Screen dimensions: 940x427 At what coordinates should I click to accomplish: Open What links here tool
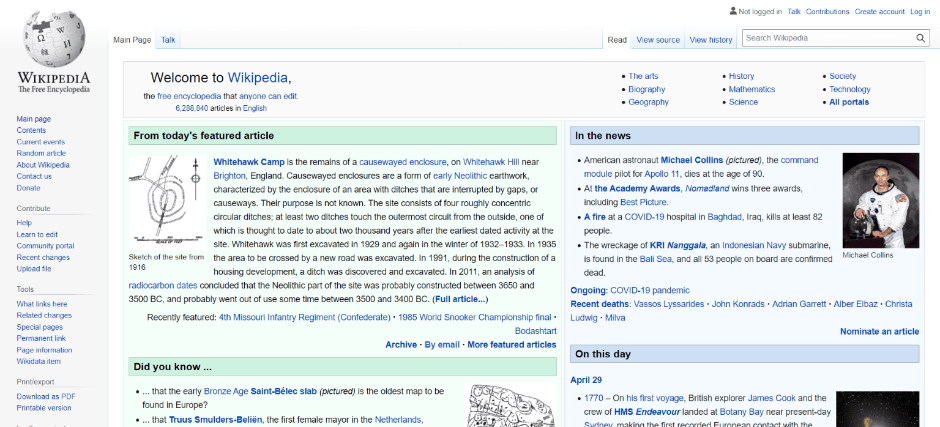click(x=41, y=304)
